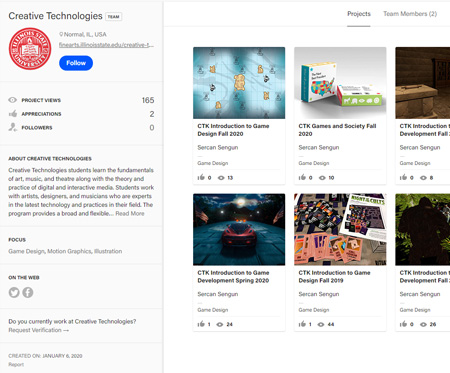This screenshot has width=450, height=373.
Task: Switch to the Team Members (2) tab
Action: point(410,14)
